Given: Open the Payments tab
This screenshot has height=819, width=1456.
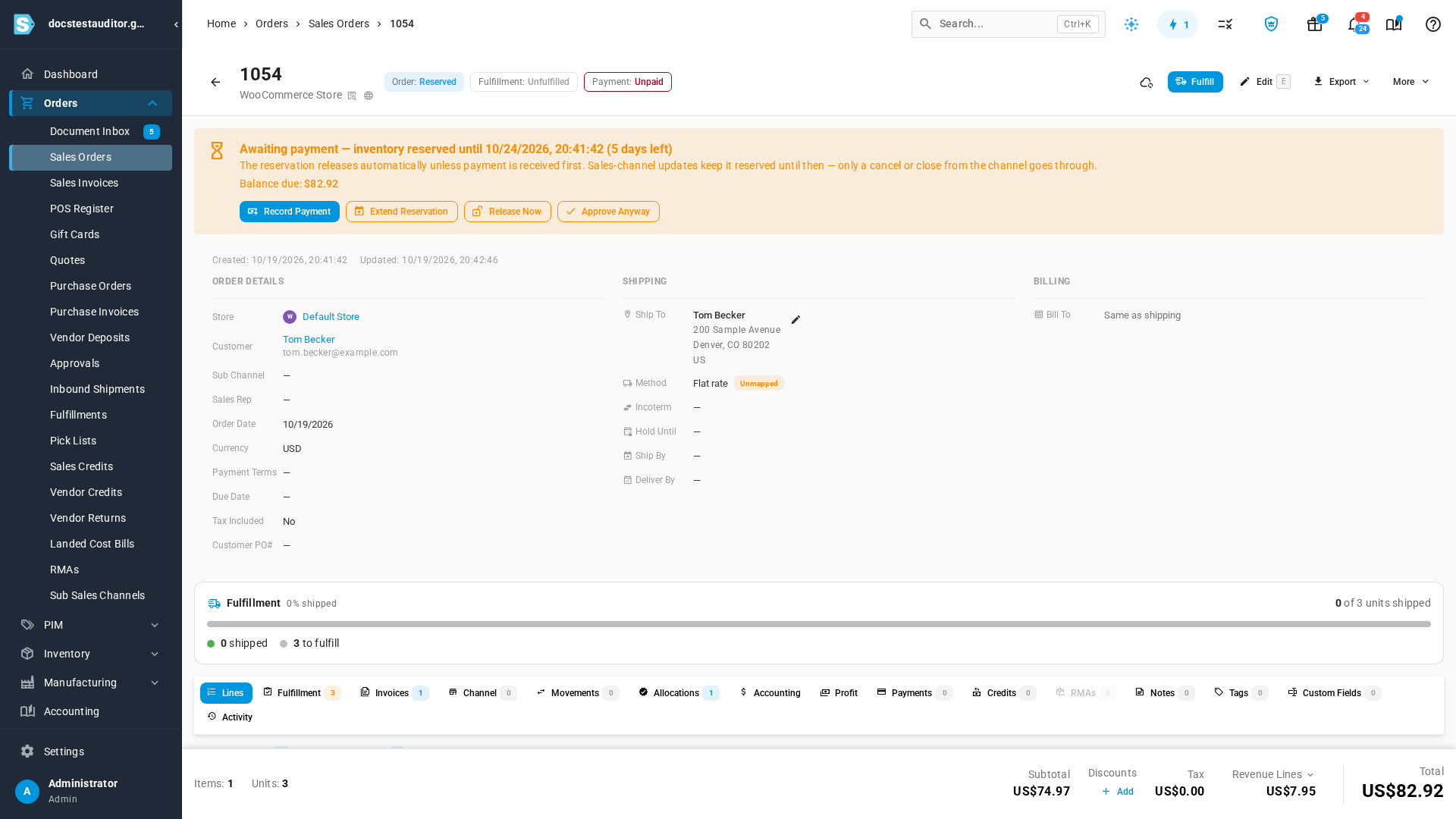Looking at the screenshot, I should pos(915,693).
